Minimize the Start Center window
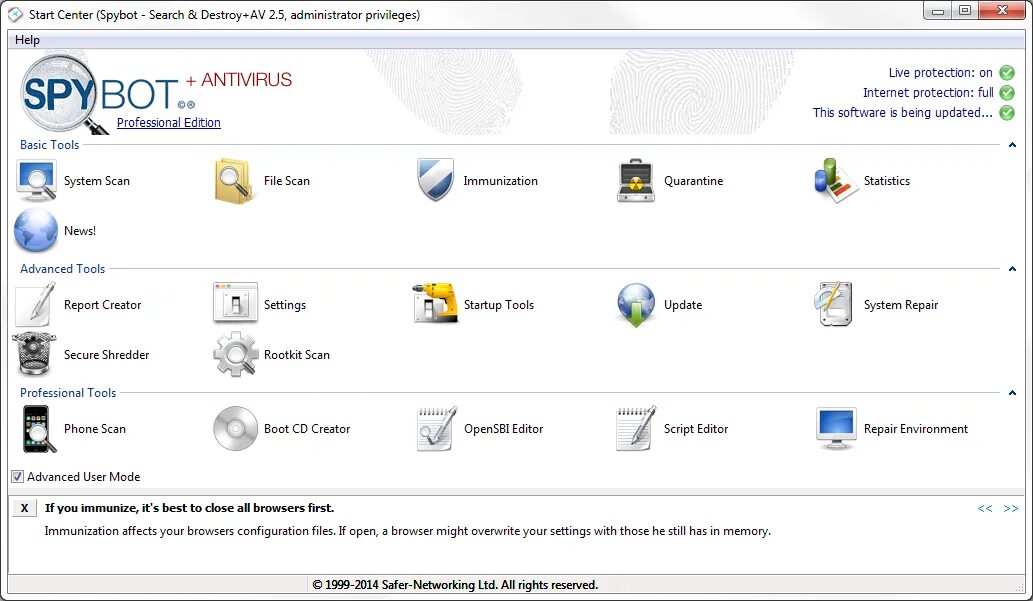Viewport: 1033px width, 601px height. 937,11
